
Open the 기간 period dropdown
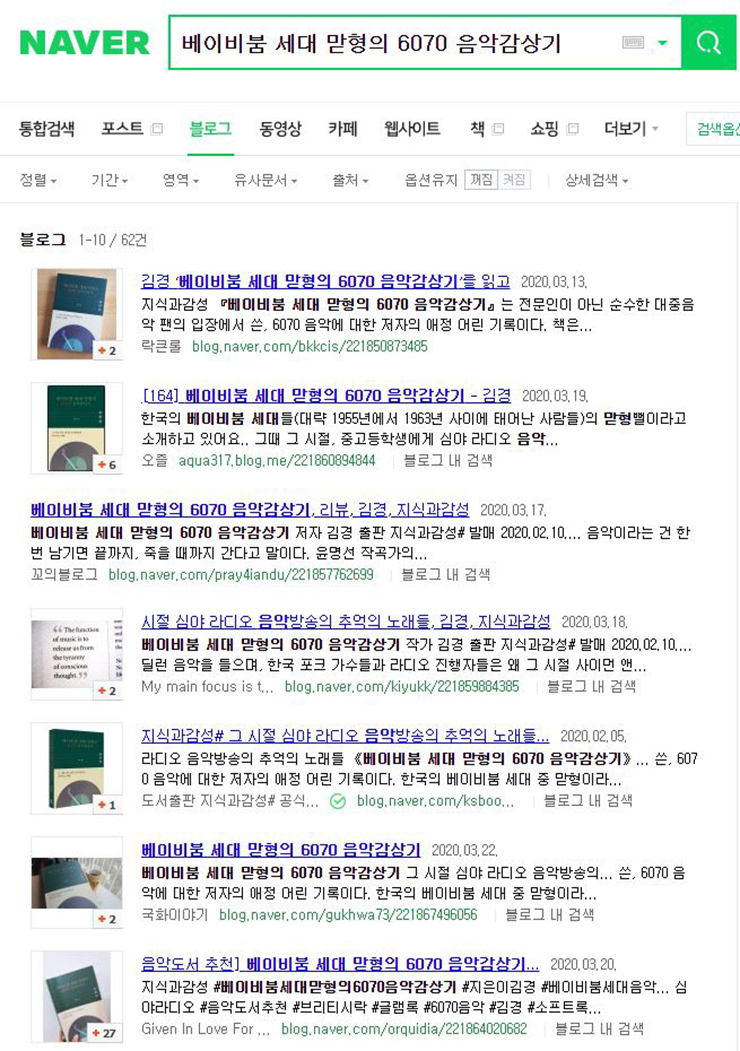[x=109, y=180]
